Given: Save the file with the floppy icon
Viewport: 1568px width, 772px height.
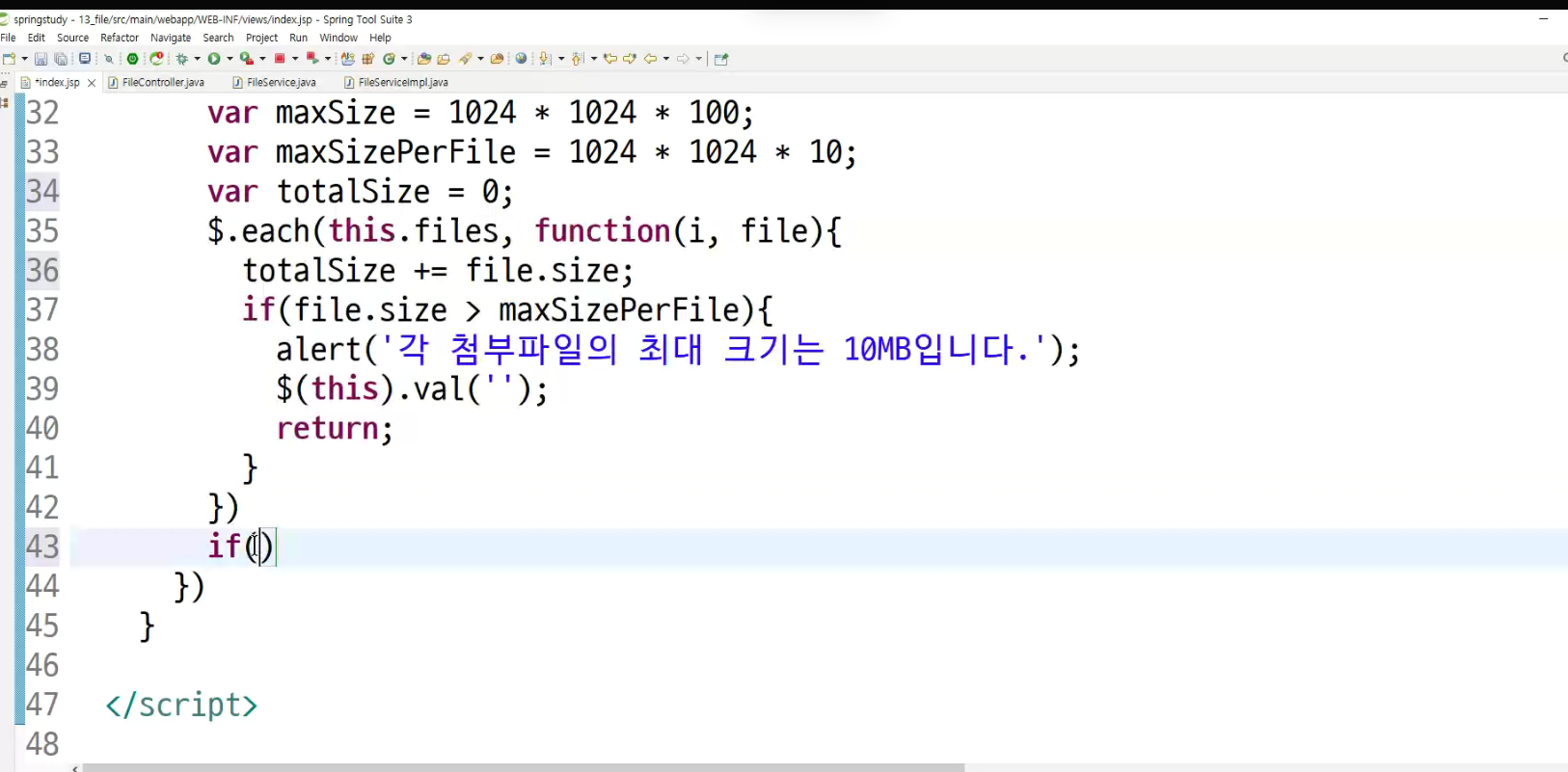Looking at the screenshot, I should pyautogui.click(x=41, y=59).
